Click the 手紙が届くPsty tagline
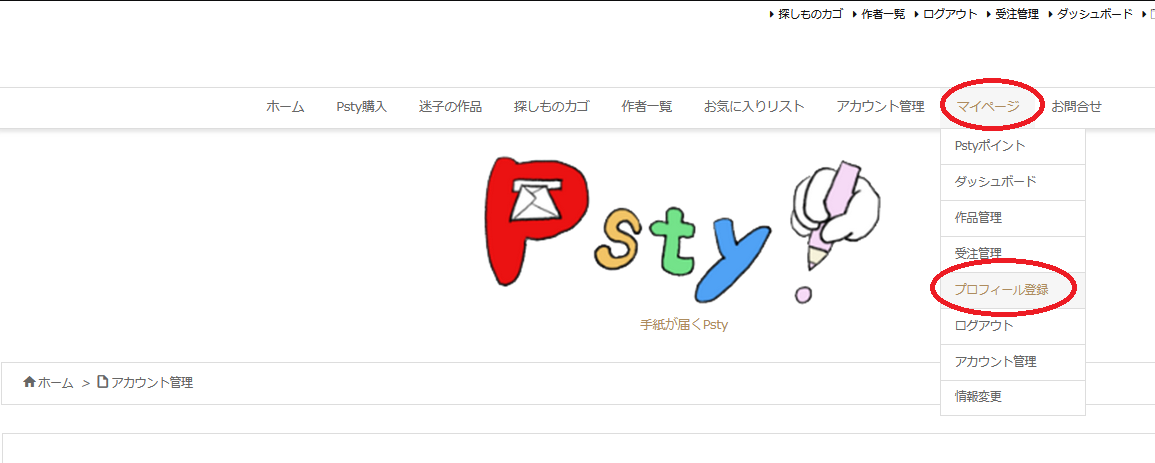Viewport: 1155px width, 463px height. (684, 325)
